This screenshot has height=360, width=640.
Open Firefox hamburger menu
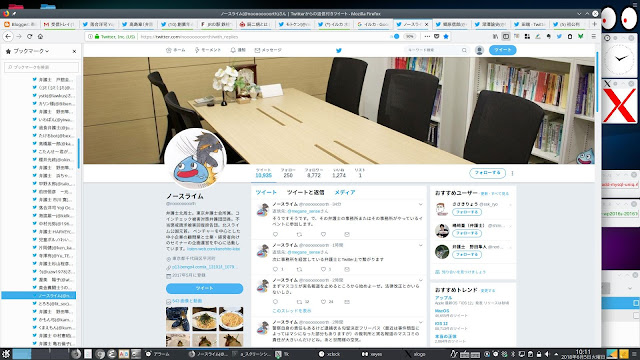(594, 36)
